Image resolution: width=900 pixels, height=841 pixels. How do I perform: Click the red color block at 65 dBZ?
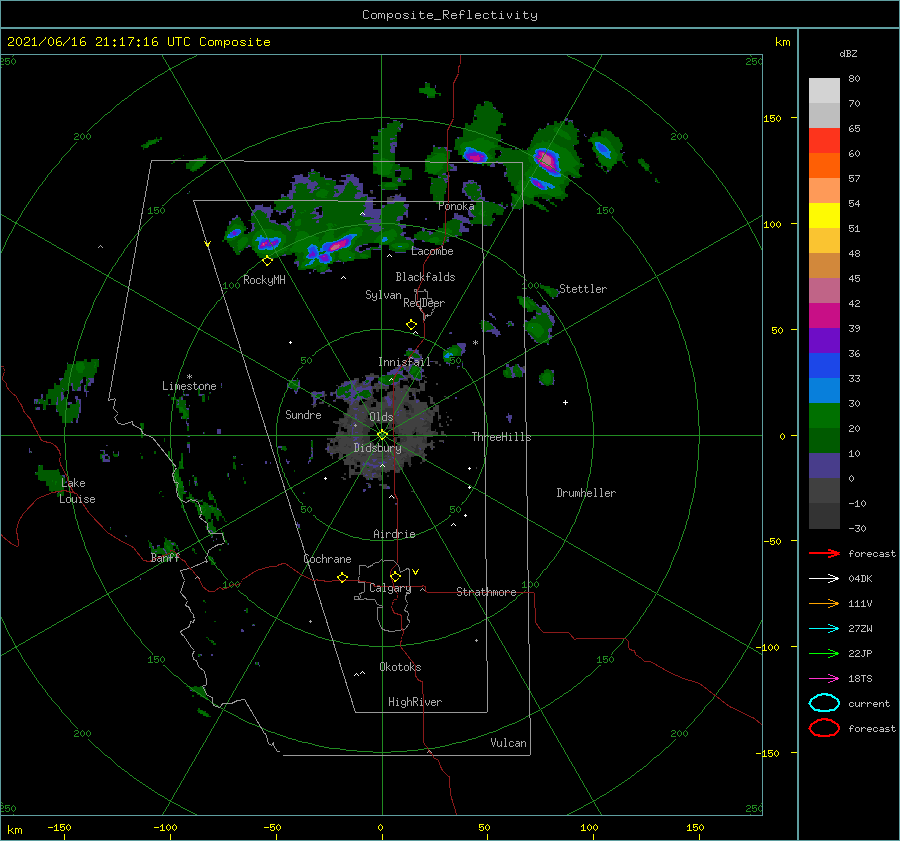(824, 140)
